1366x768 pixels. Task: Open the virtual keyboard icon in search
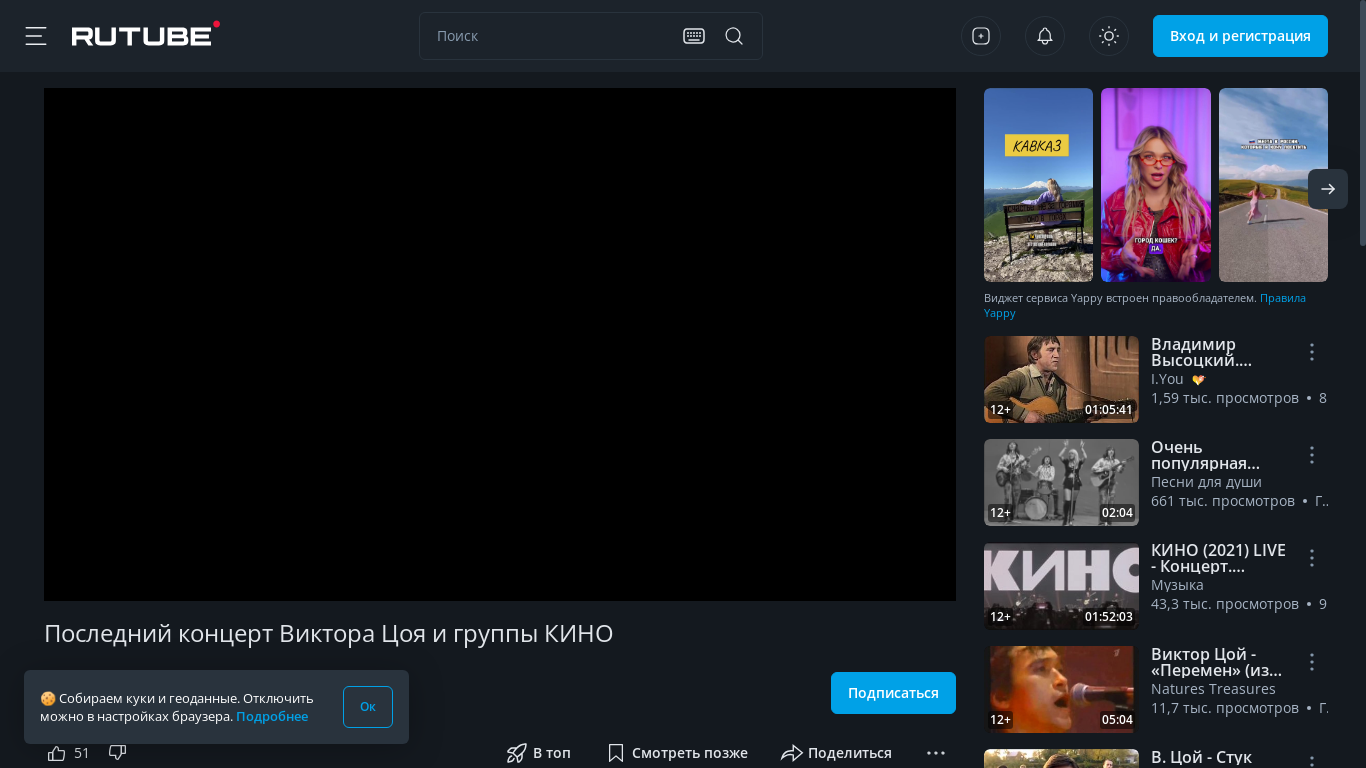click(694, 36)
